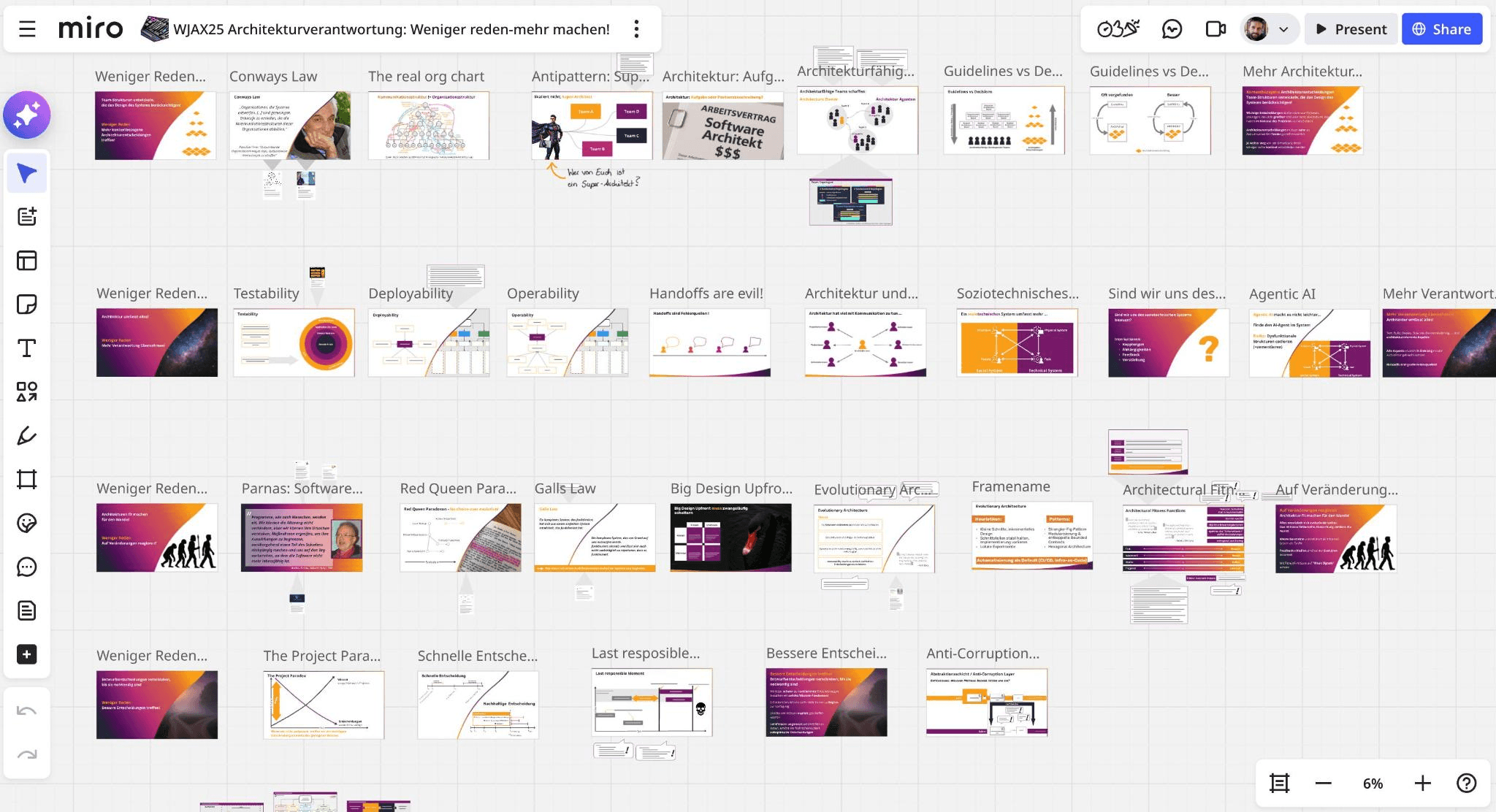Zoom in with the plus button
The width and height of the screenshot is (1496, 812).
point(1422,784)
